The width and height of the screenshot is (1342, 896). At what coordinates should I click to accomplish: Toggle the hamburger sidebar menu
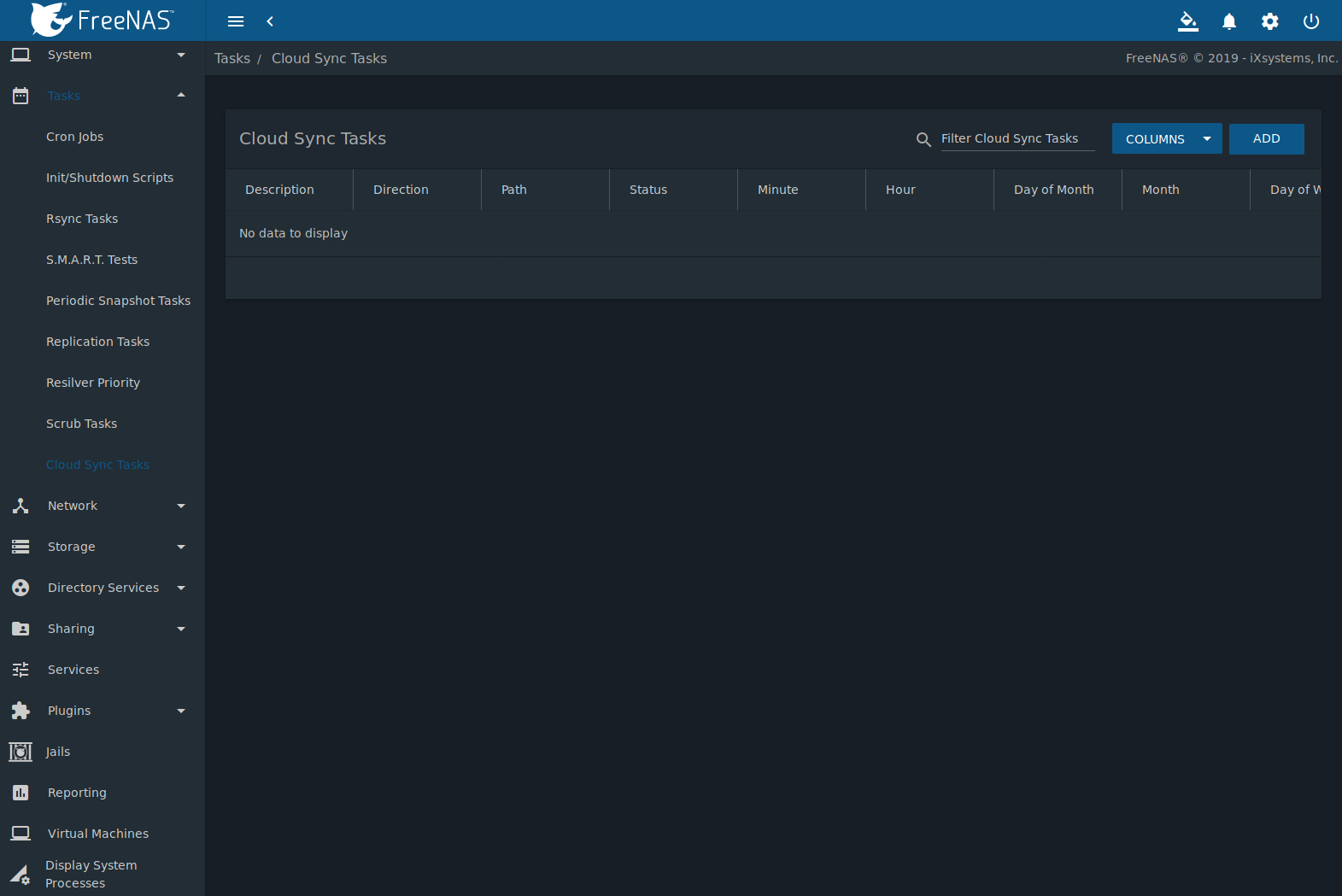[x=236, y=21]
